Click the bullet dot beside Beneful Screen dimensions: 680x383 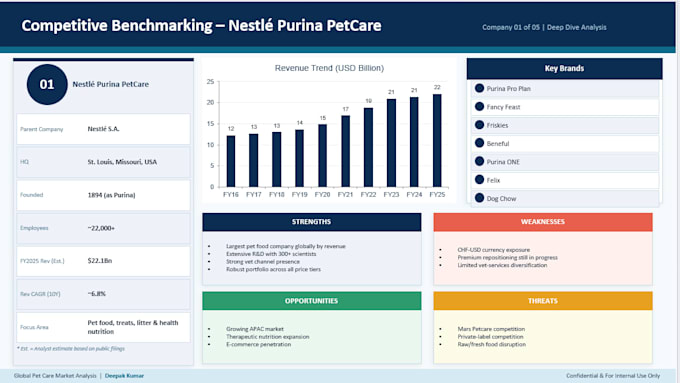click(479, 143)
